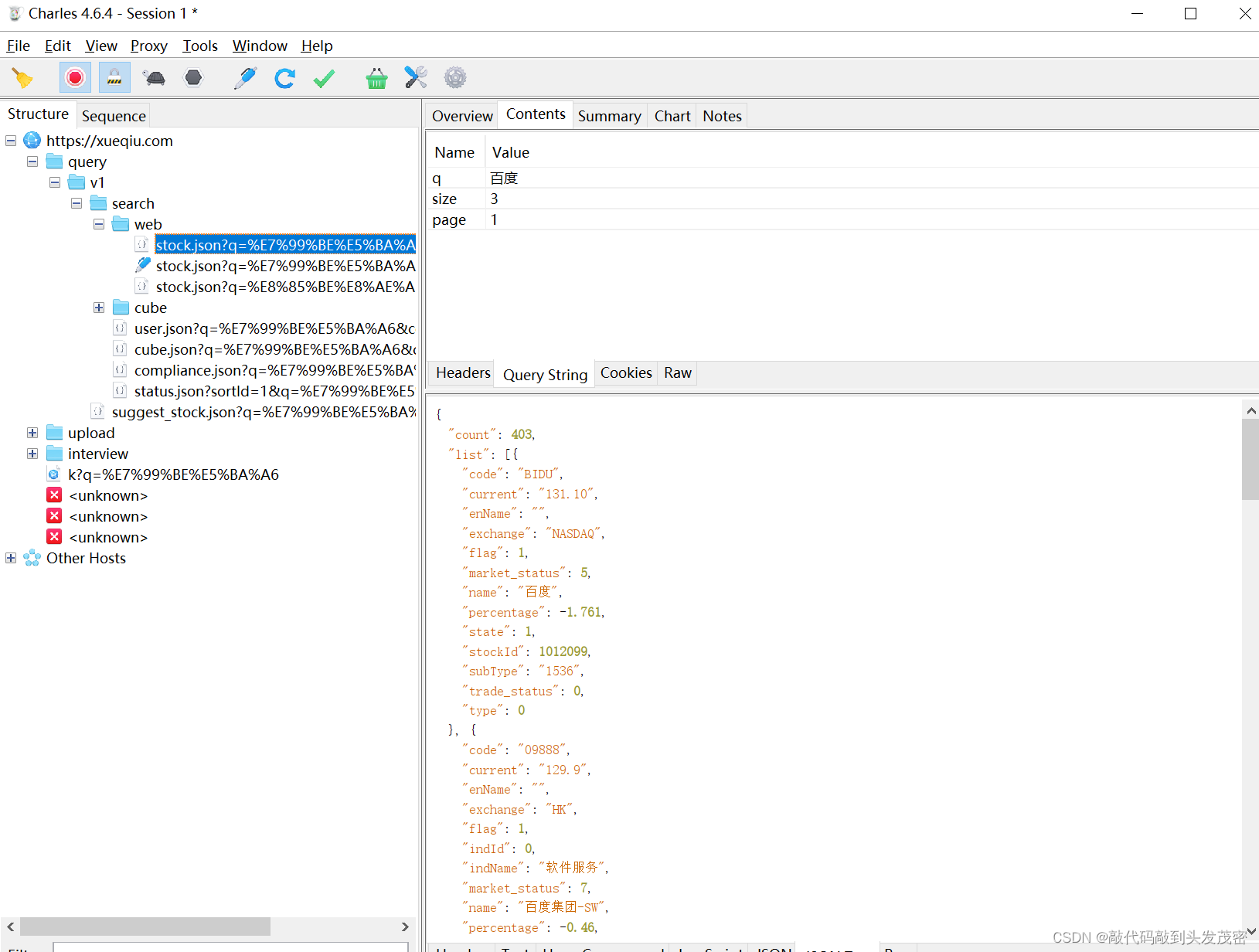The width and height of the screenshot is (1259, 952).
Task: Open the Chart tab
Action: tap(672, 116)
